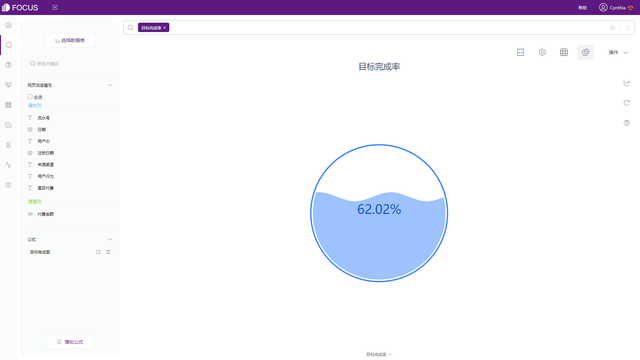This screenshot has width=640, height=360.
Task: Edit the 目标完成率 formula with edit icon
Action: click(x=98, y=252)
